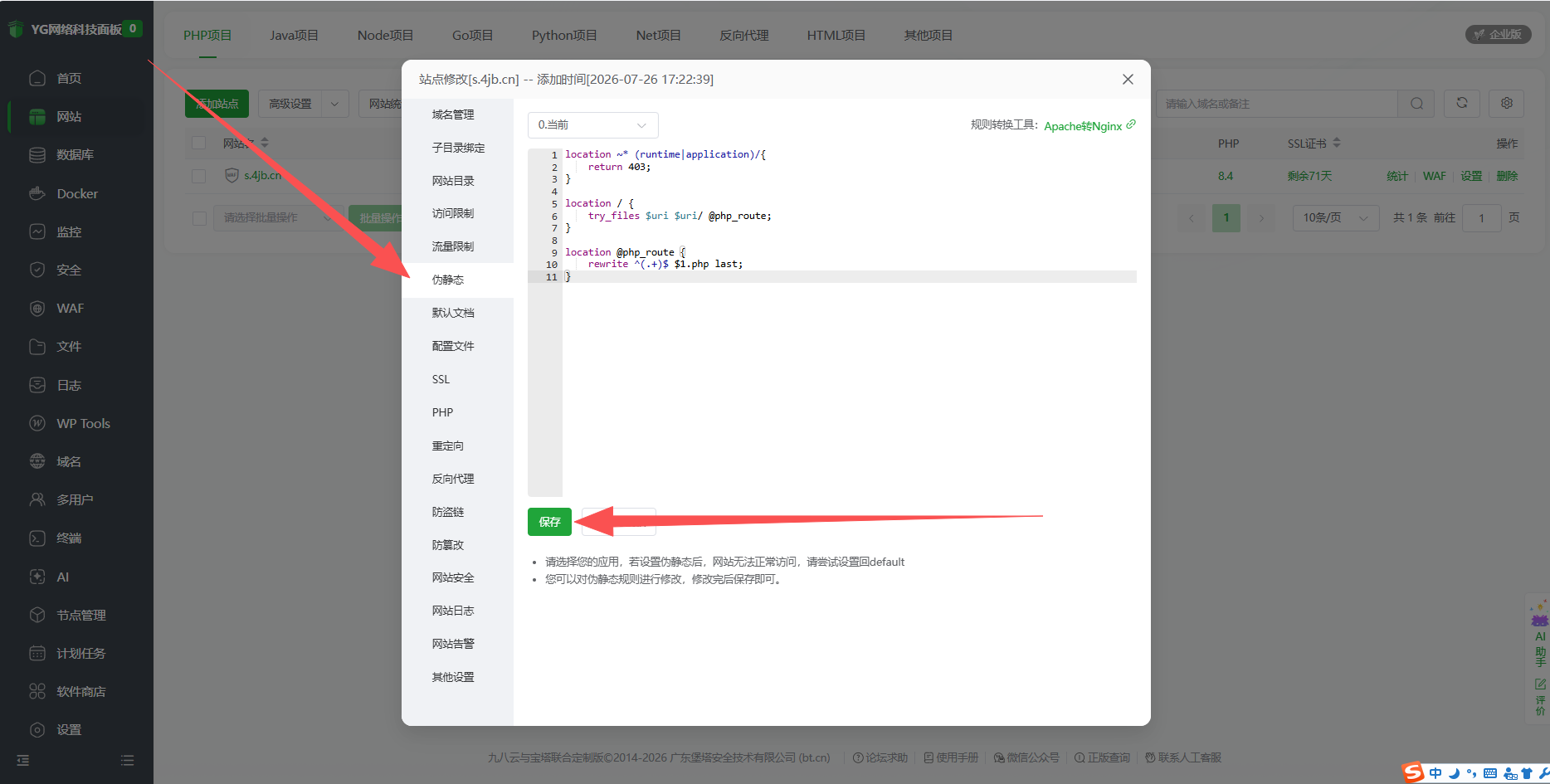Image resolution: width=1550 pixels, height=784 pixels.
Task: Switch to the Java项目 tab
Action: coord(294,35)
